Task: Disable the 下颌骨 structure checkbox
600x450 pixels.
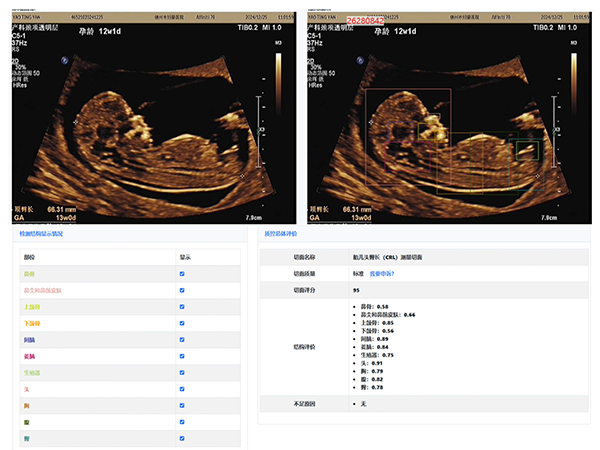Action: pos(181,323)
